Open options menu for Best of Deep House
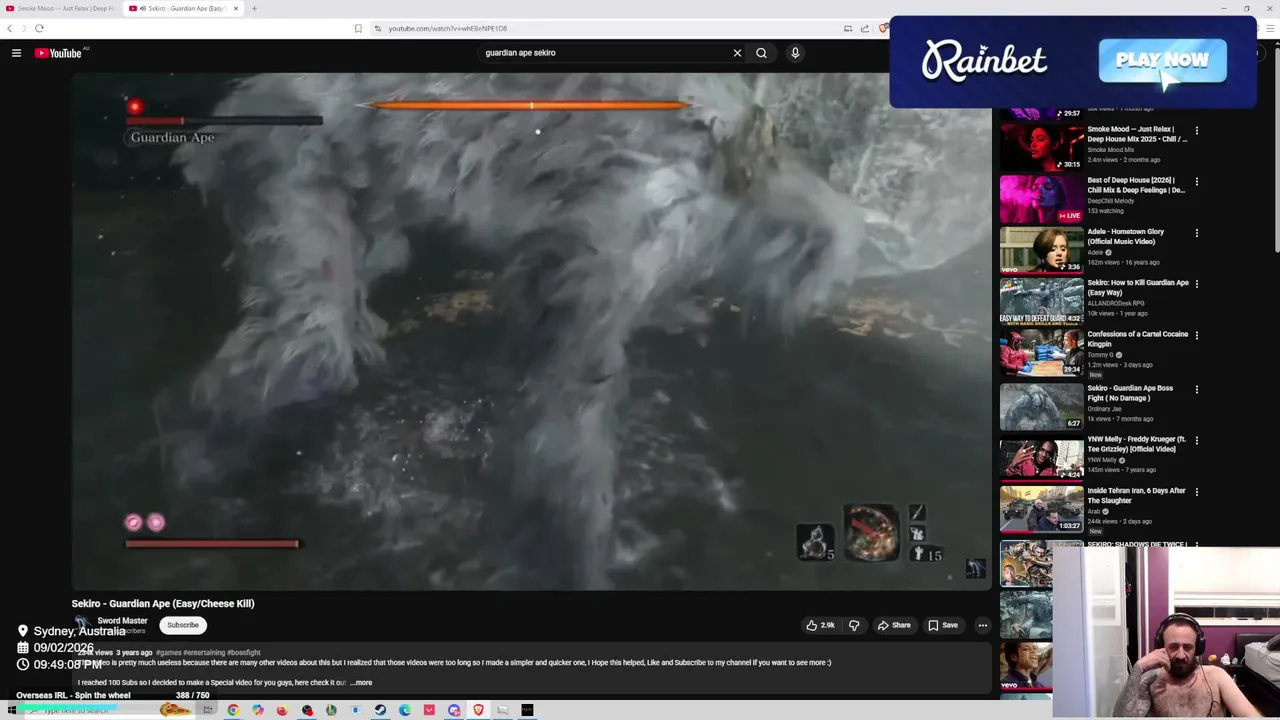 coord(1196,182)
